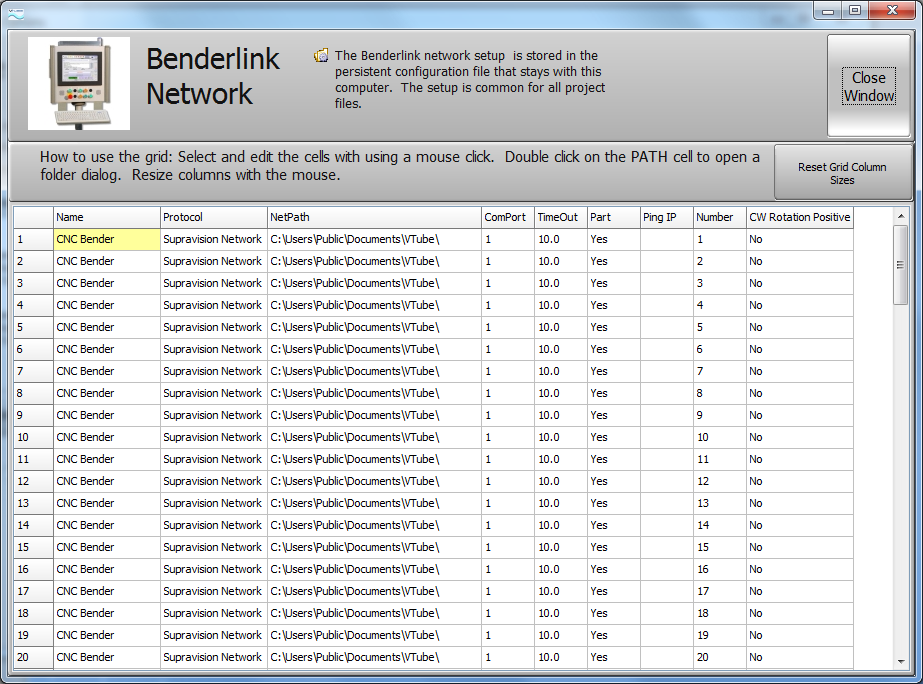This screenshot has height=684, width=923.
Task: Select the Name cell in row 1
Action: (106, 239)
